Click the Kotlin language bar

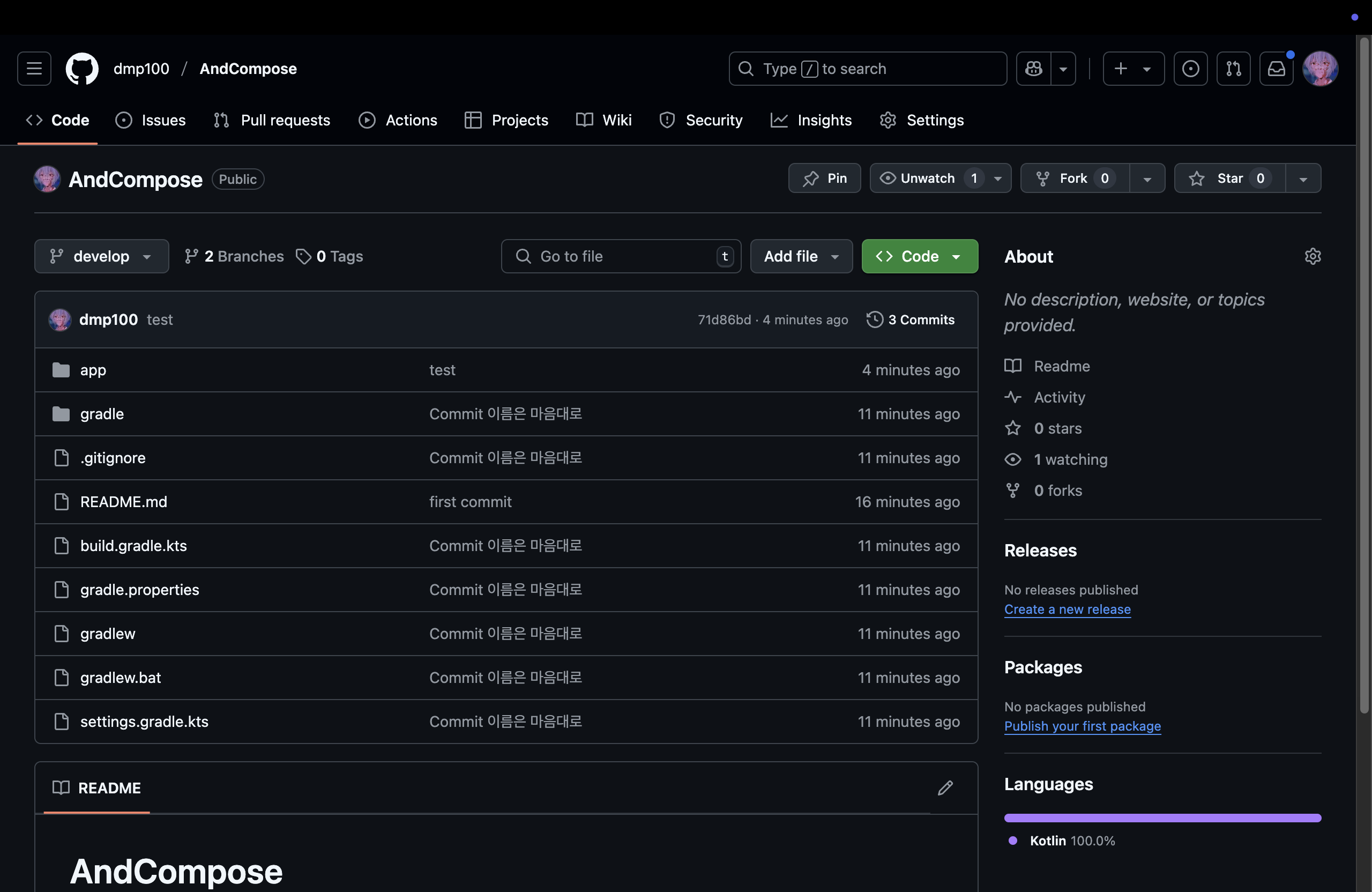pos(1162,817)
